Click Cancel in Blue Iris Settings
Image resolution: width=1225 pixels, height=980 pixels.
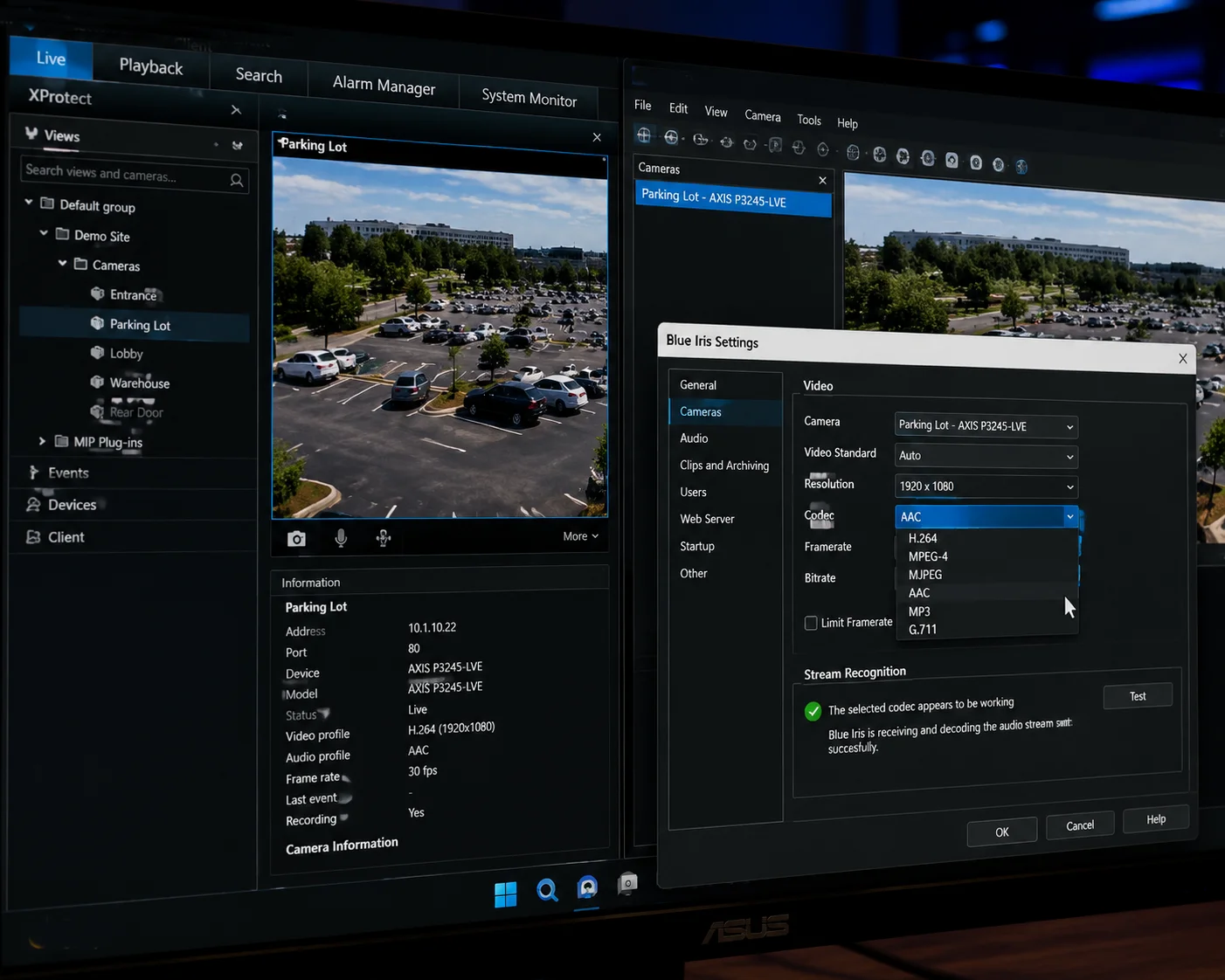point(1080,825)
